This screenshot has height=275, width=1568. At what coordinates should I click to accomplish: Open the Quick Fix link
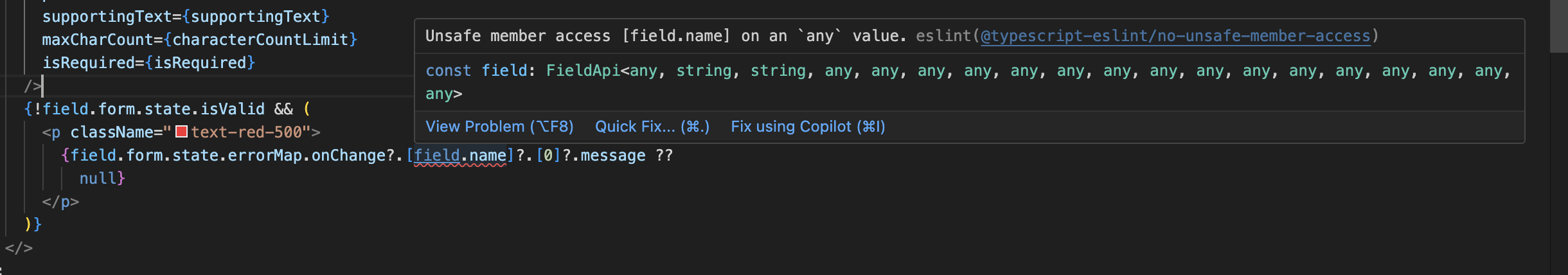652,127
